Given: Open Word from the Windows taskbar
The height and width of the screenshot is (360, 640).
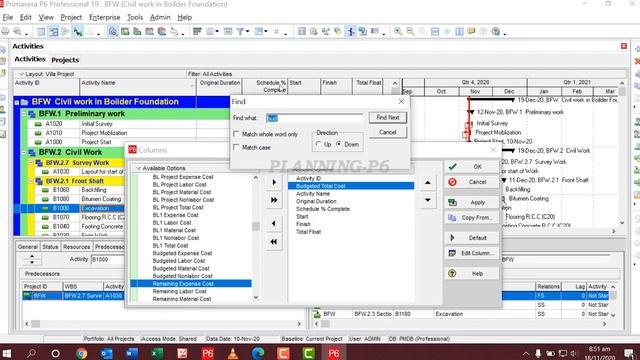Looking at the screenshot, I should point(132,353).
